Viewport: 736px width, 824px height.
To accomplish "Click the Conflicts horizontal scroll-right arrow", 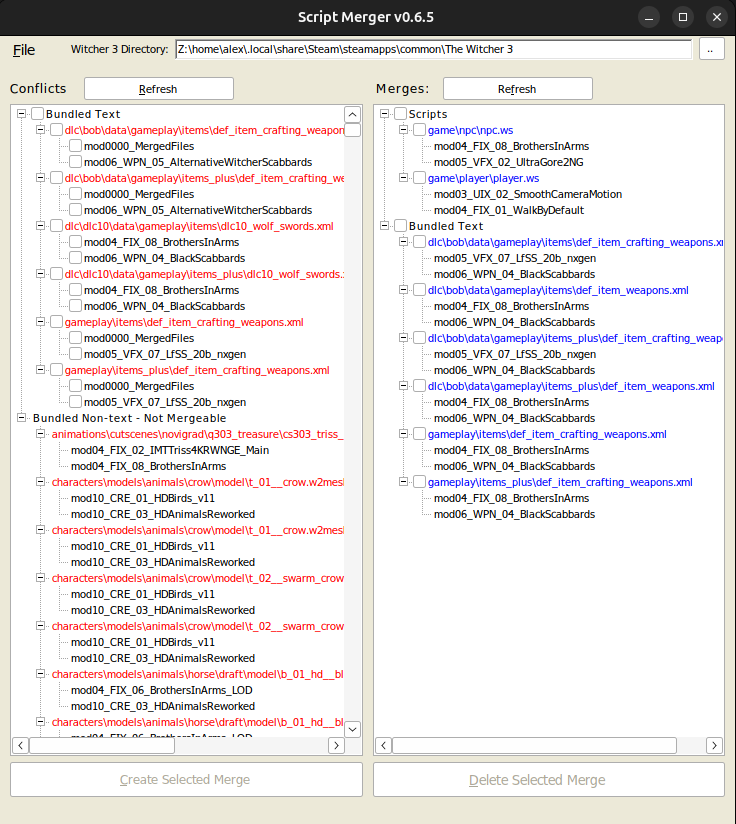I will pyautogui.click(x=336, y=745).
